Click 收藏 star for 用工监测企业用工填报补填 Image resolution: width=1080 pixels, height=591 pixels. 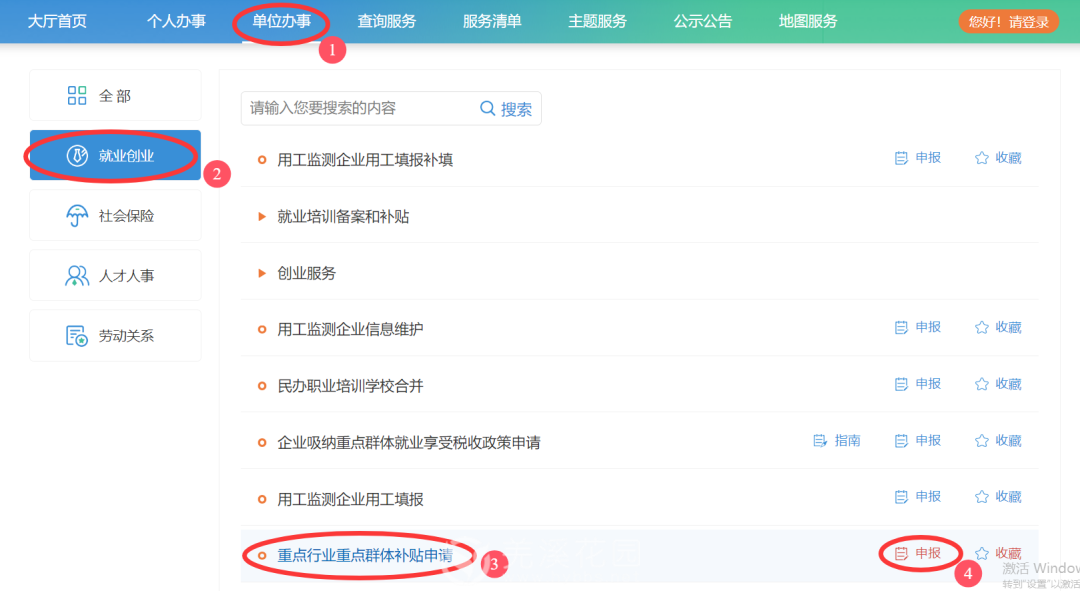[982, 158]
